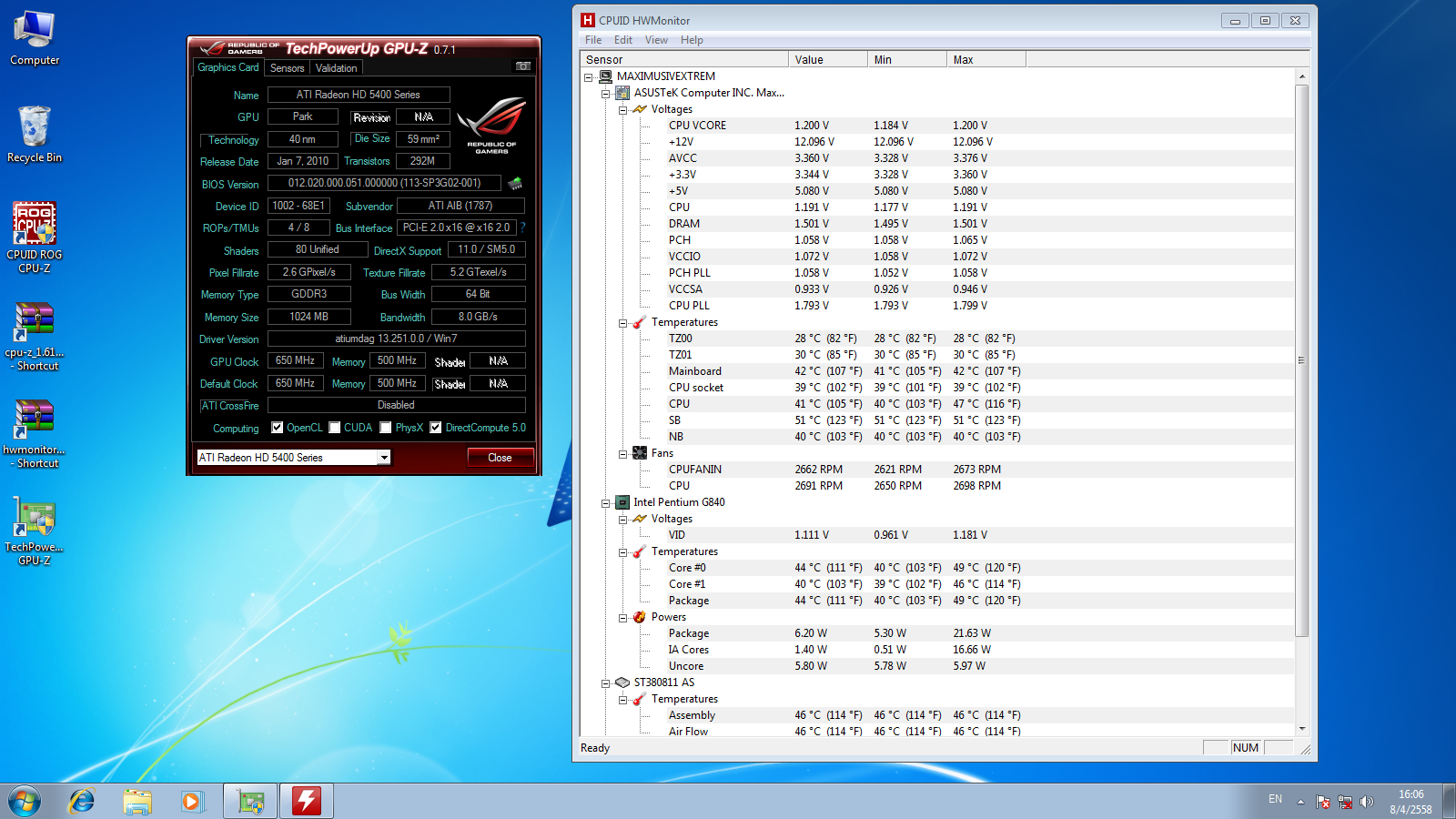
Task: Collapse the Powers group
Action: coord(623,618)
